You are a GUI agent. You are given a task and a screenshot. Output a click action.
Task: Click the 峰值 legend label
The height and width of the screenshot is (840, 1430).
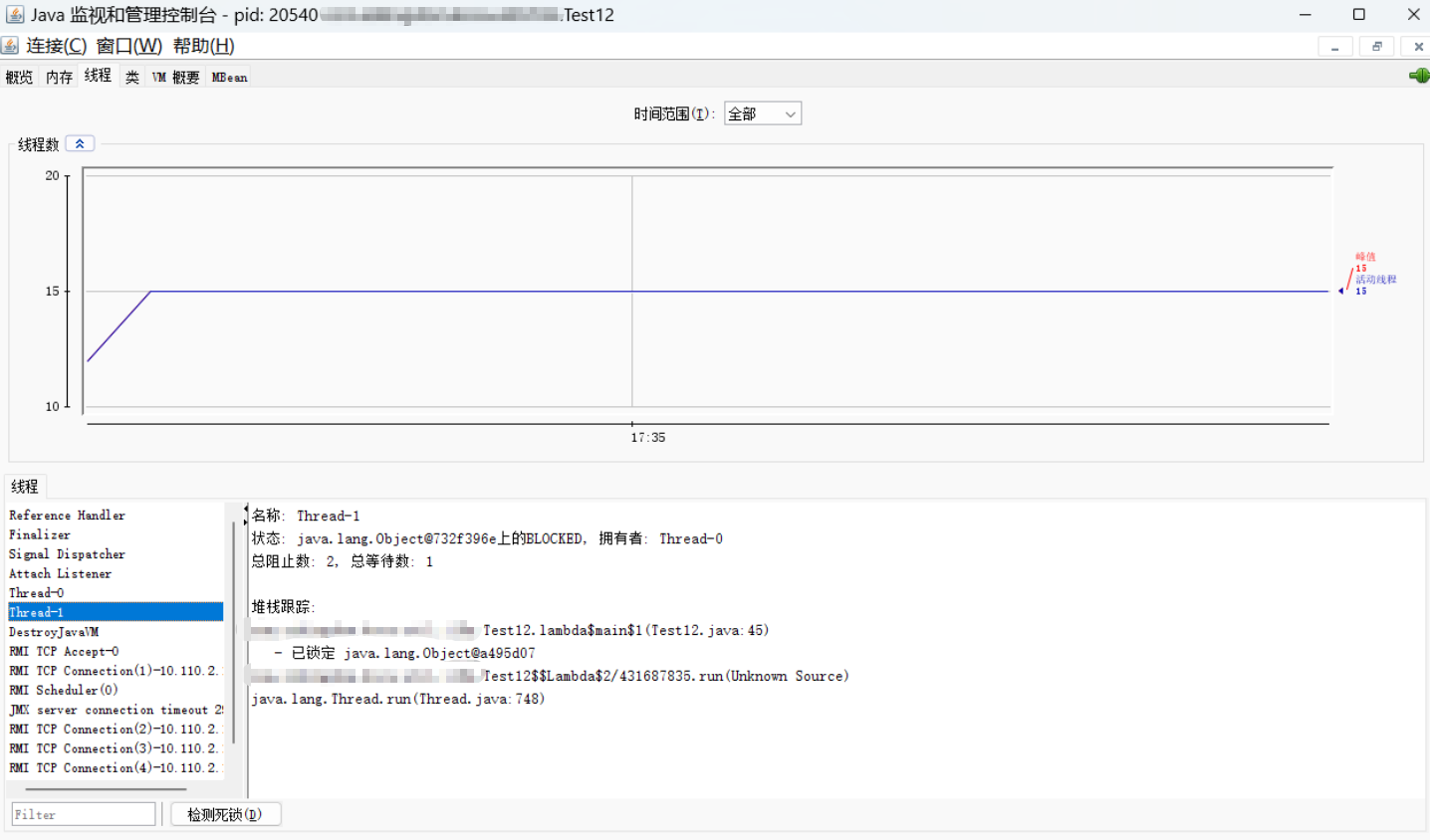point(1365,257)
